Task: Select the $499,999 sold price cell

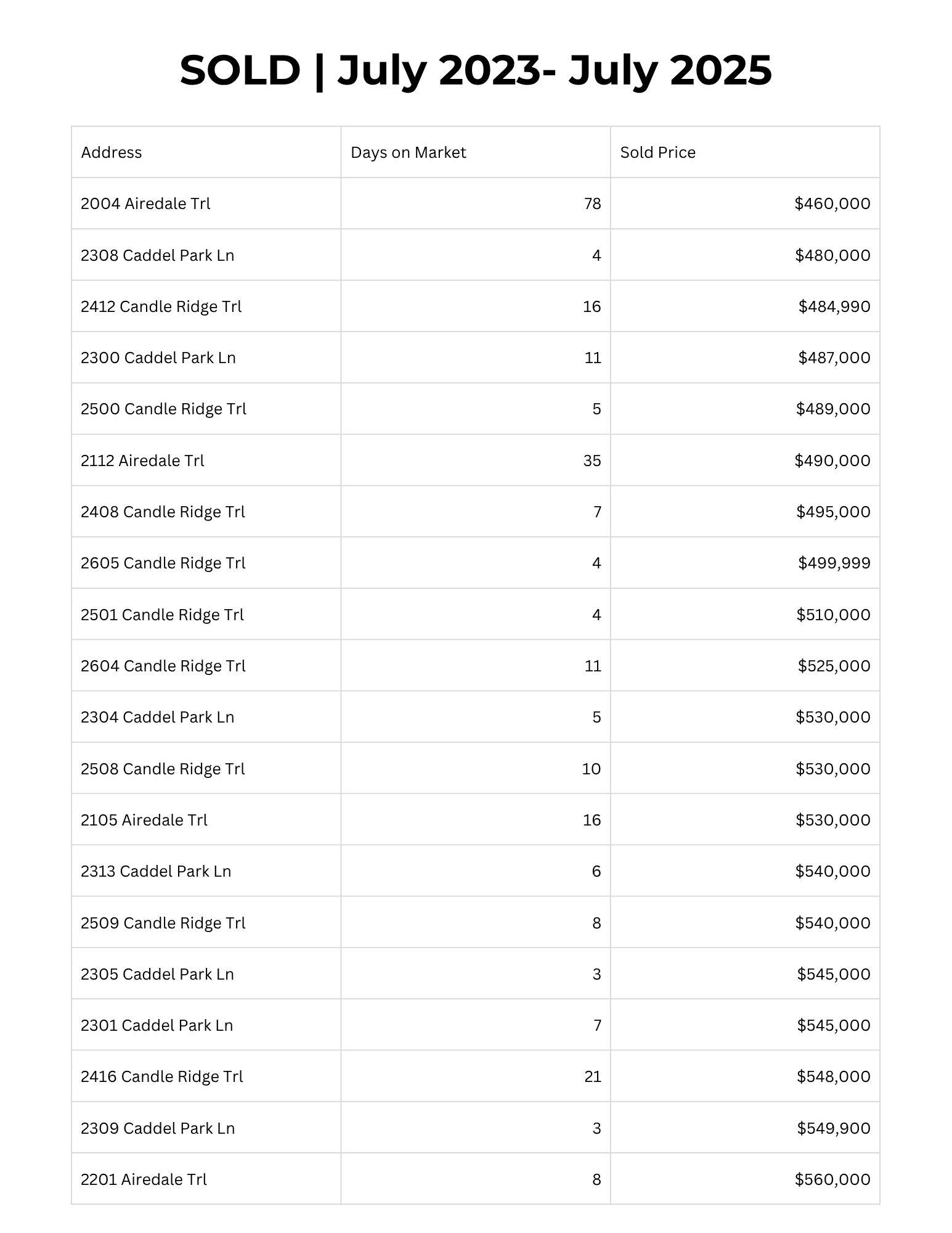Action: pyautogui.click(x=834, y=563)
